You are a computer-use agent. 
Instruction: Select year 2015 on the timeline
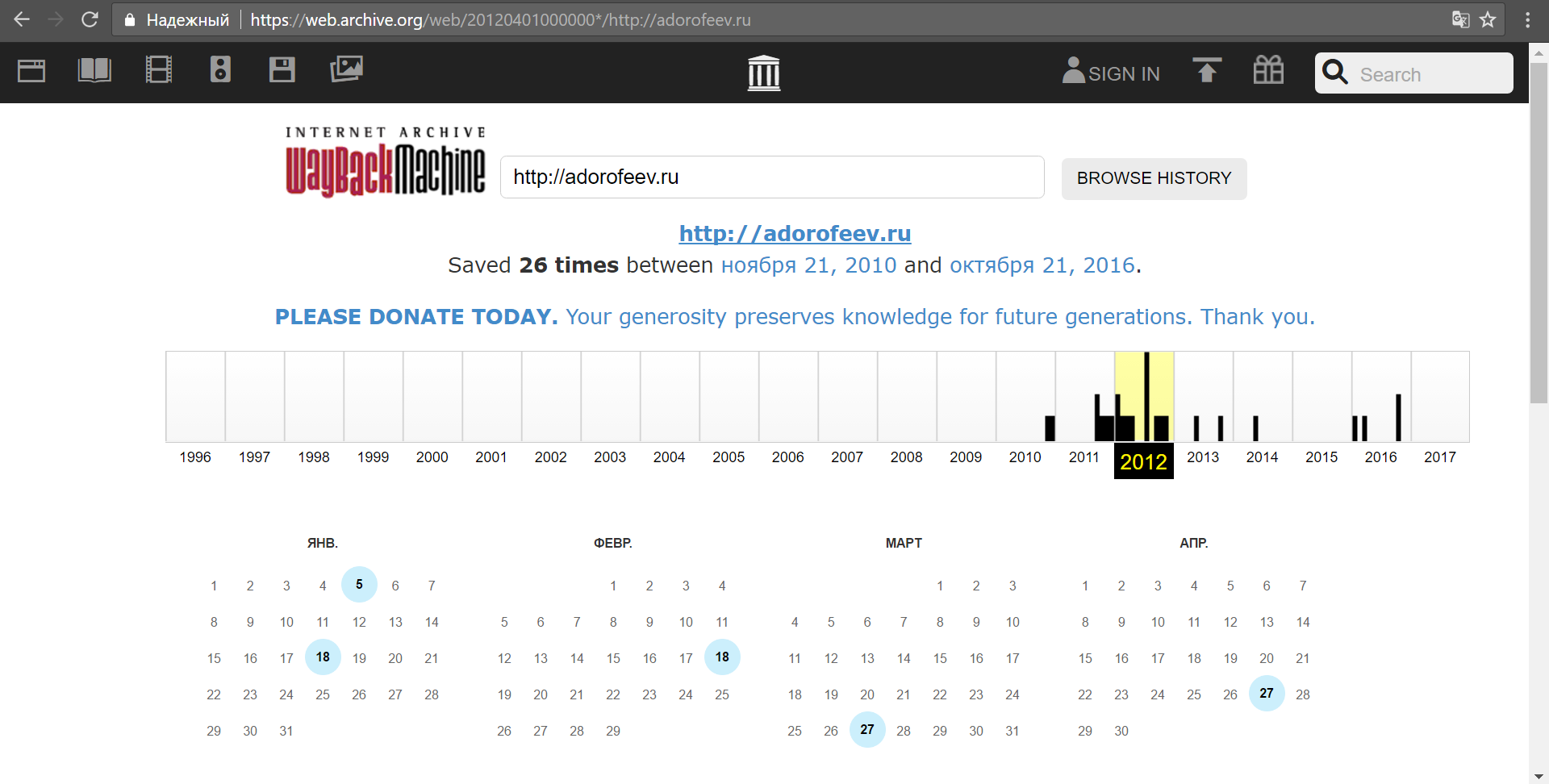[x=1321, y=457]
